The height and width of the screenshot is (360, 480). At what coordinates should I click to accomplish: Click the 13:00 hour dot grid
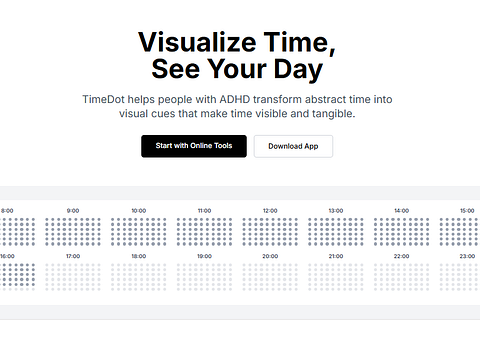[336, 232]
